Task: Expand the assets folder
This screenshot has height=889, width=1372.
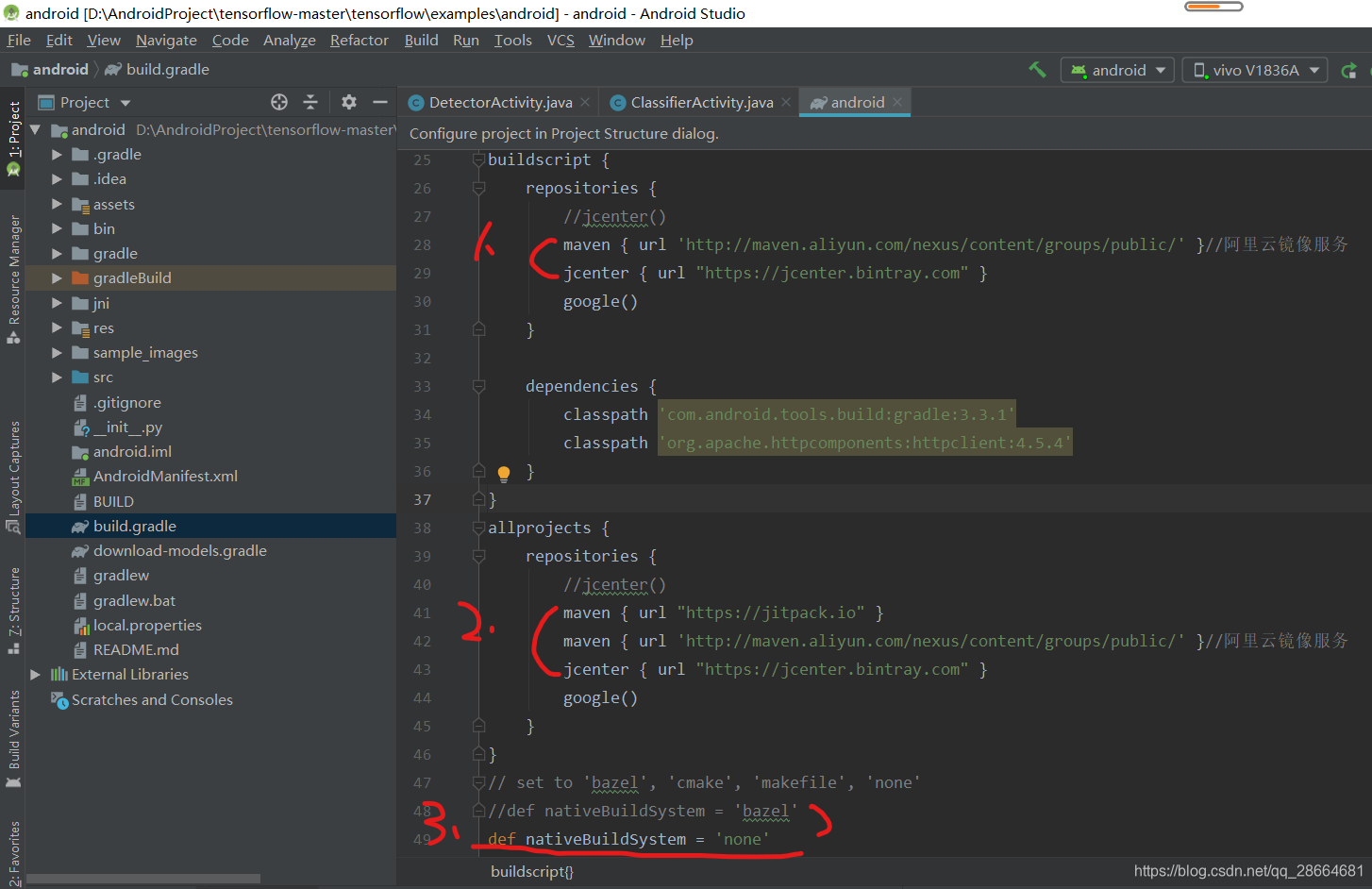Action: coord(57,204)
